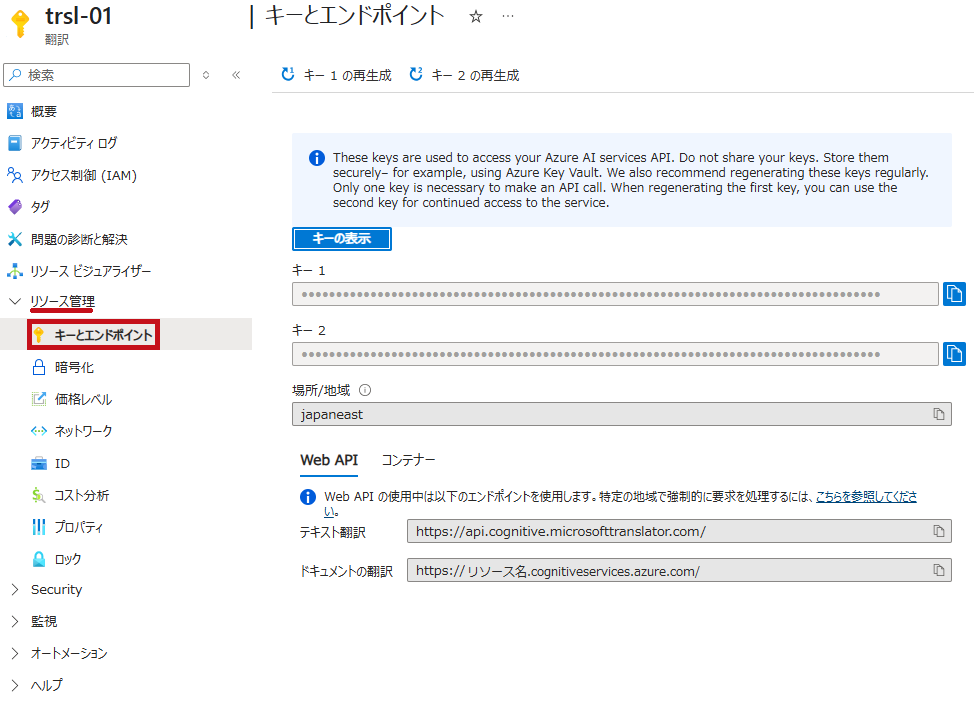This screenshot has height=702, width=974.
Task: Open the more options ellipsis menu
Action: tap(508, 17)
